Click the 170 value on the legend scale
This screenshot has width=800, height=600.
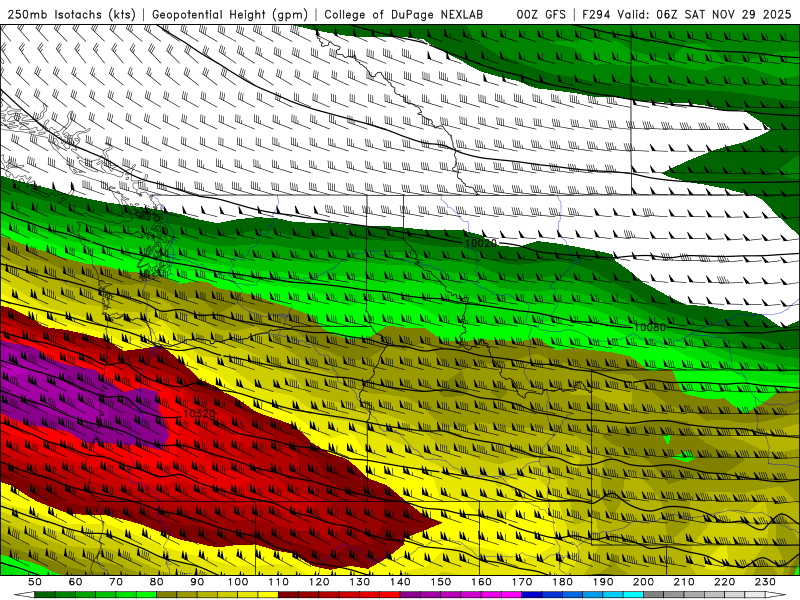tap(522, 582)
